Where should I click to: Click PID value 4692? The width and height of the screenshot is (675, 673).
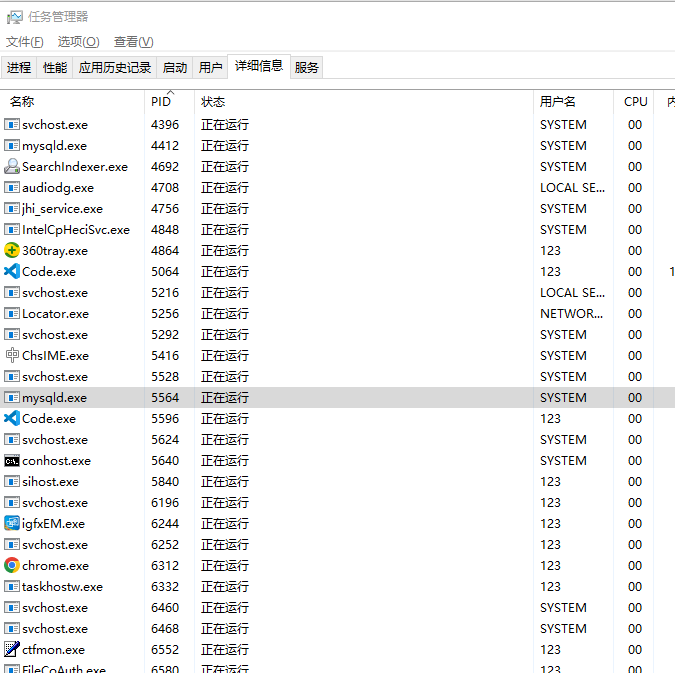(165, 167)
